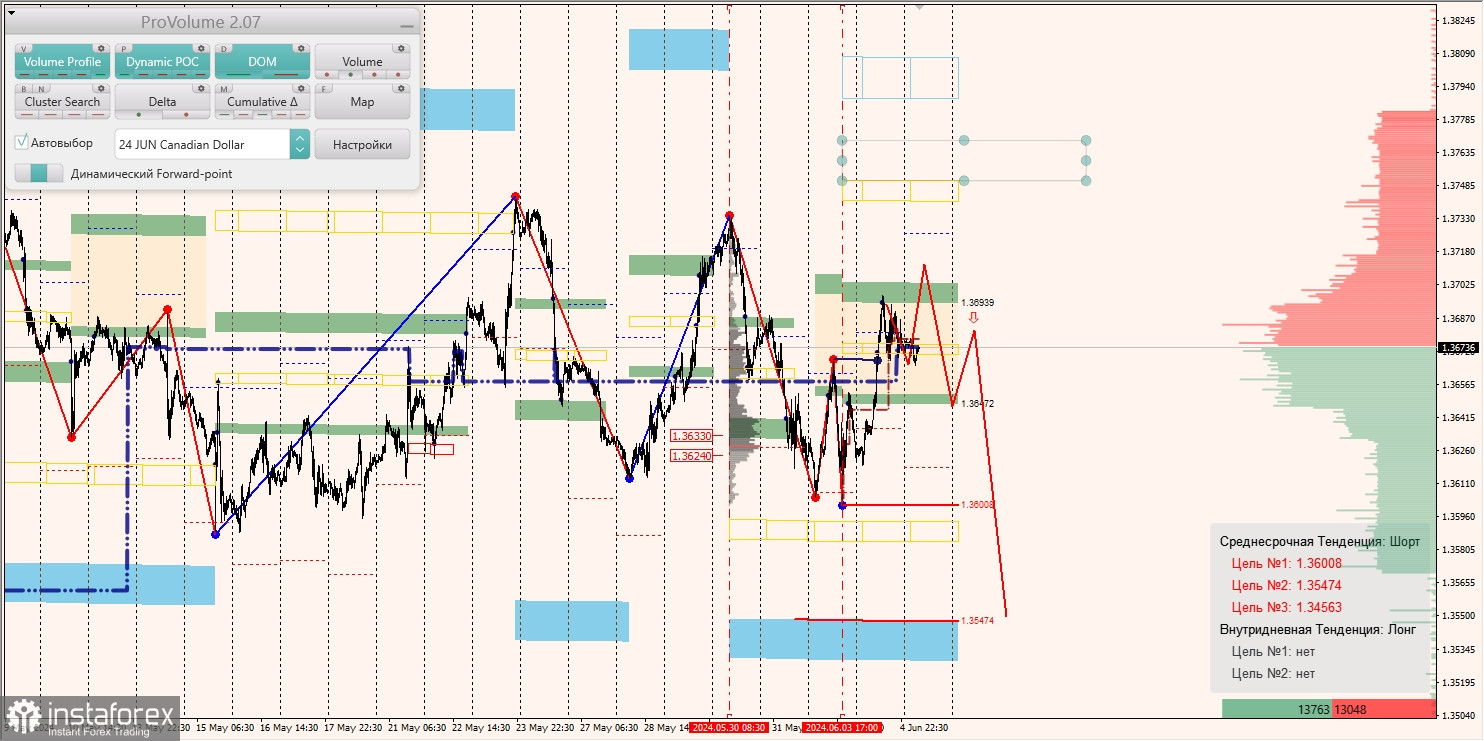Click the 1.36939 level label
This screenshot has width=1484, height=741.
pos(977,302)
